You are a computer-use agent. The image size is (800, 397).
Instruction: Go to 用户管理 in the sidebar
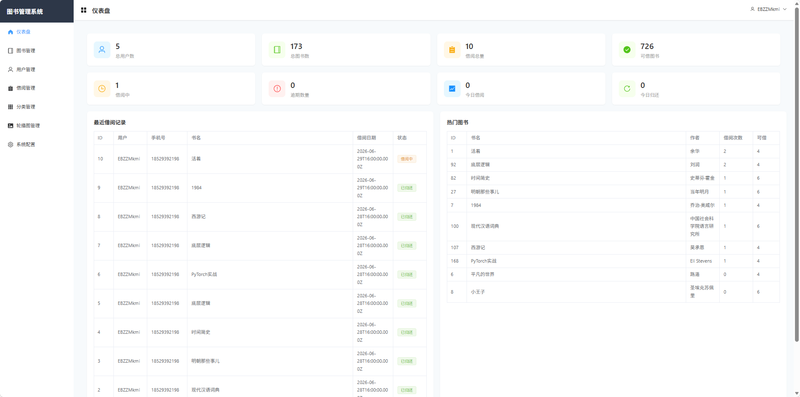pyautogui.click(x=37, y=69)
